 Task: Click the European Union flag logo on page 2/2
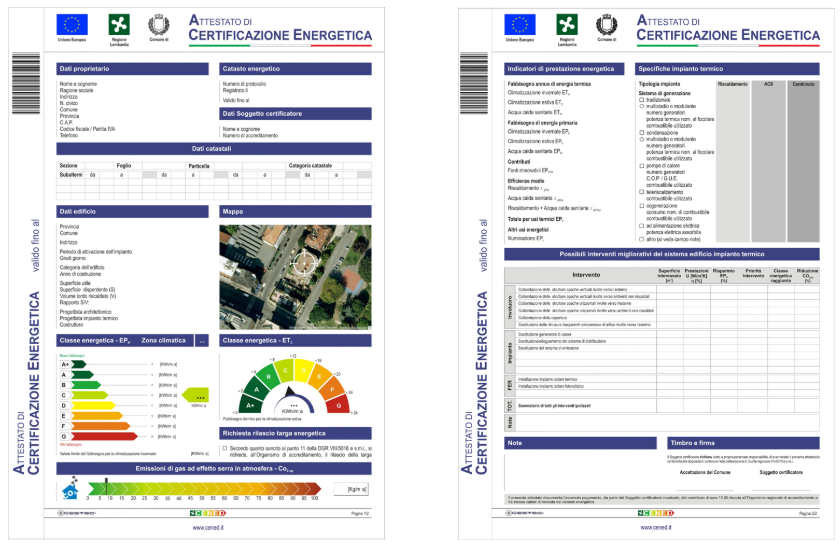pos(520,25)
